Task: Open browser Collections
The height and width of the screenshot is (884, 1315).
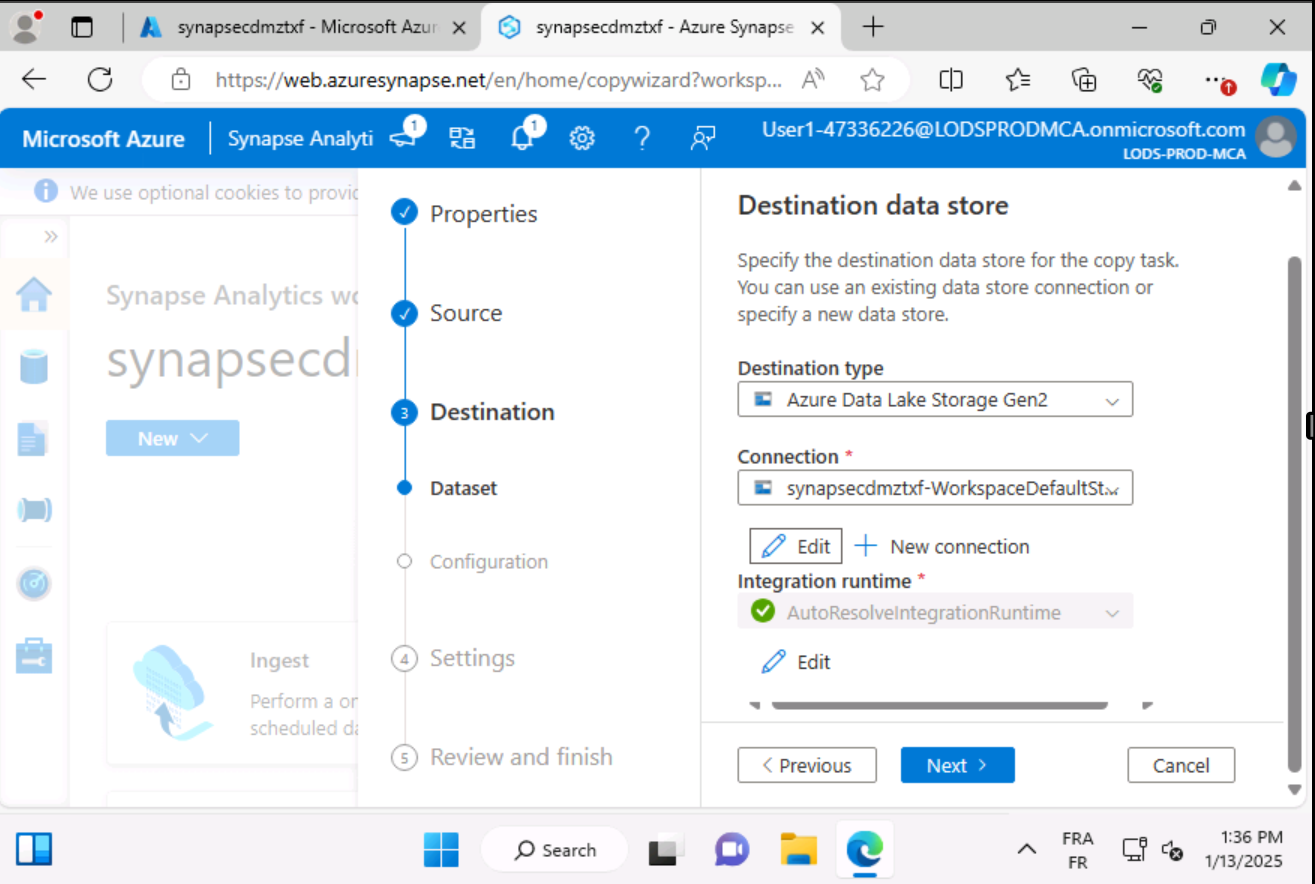Action: tap(1084, 80)
